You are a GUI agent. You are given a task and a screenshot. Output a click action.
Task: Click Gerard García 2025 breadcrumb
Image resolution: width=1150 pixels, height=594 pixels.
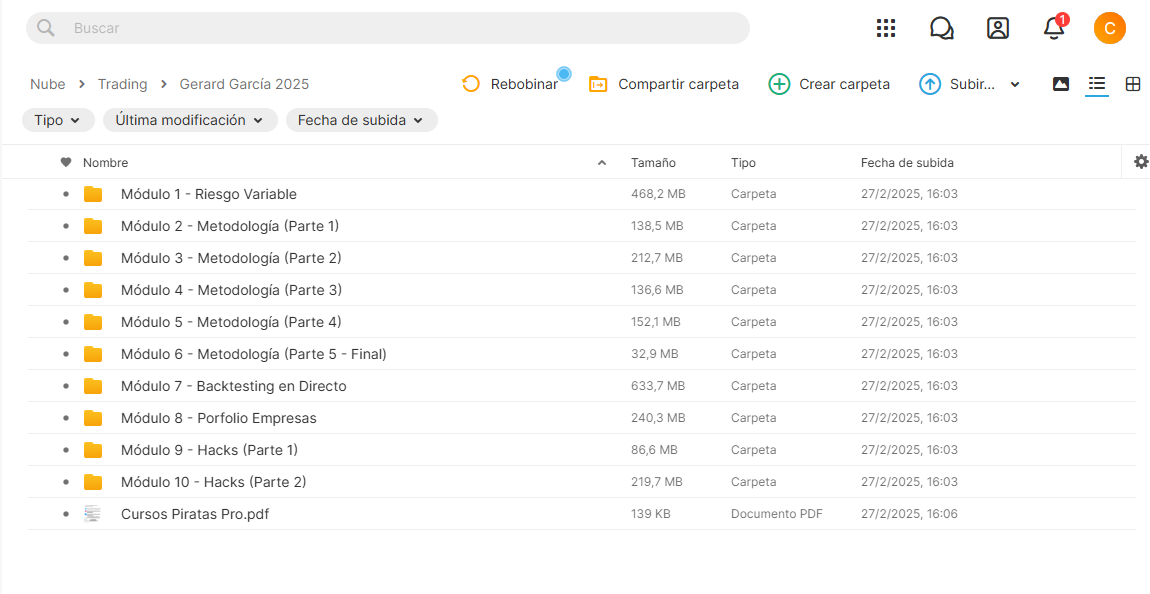pos(244,84)
